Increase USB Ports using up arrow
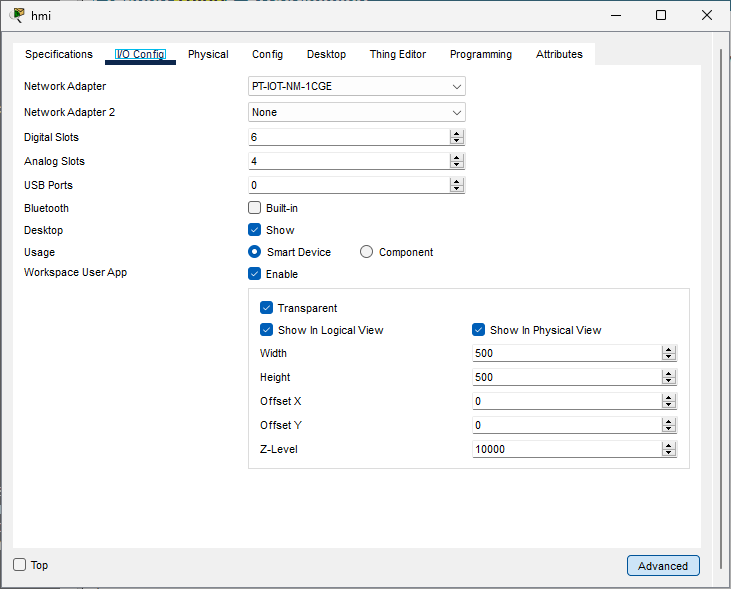This screenshot has width=731, height=589. point(457,181)
